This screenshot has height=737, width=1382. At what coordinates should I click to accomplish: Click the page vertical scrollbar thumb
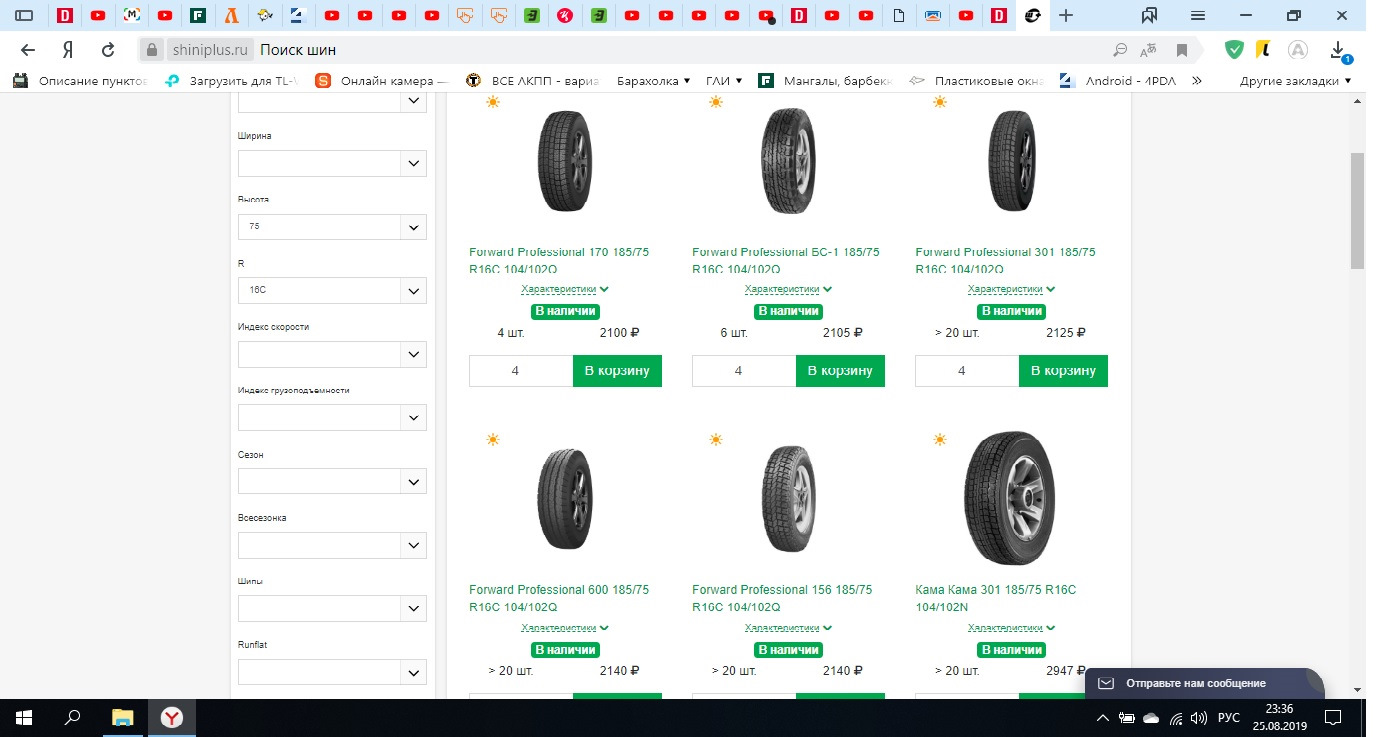point(1357,210)
